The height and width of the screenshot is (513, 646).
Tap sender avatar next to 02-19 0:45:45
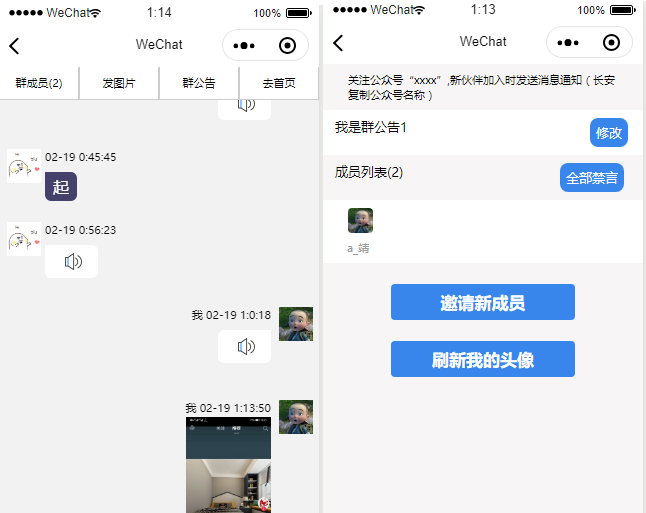(24, 166)
